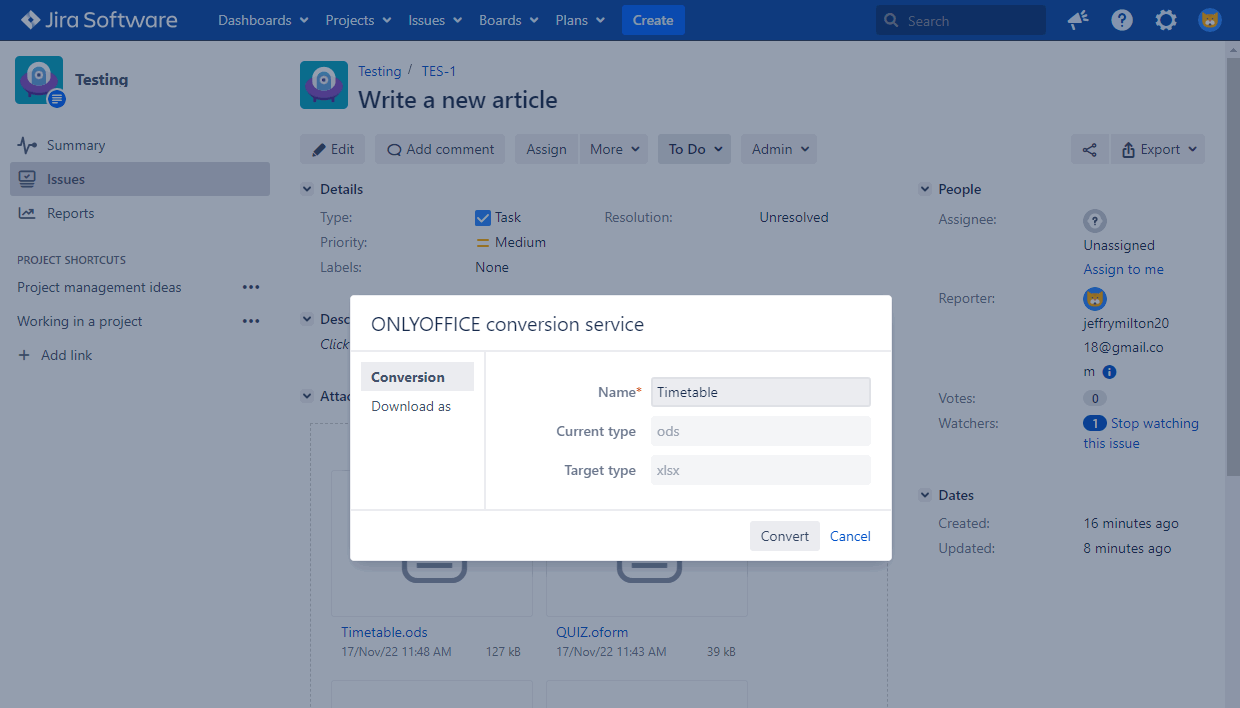The width and height of the screenshot is (1240, 708).
Task: Click the Name input field
Action: [x=760, y=392]
